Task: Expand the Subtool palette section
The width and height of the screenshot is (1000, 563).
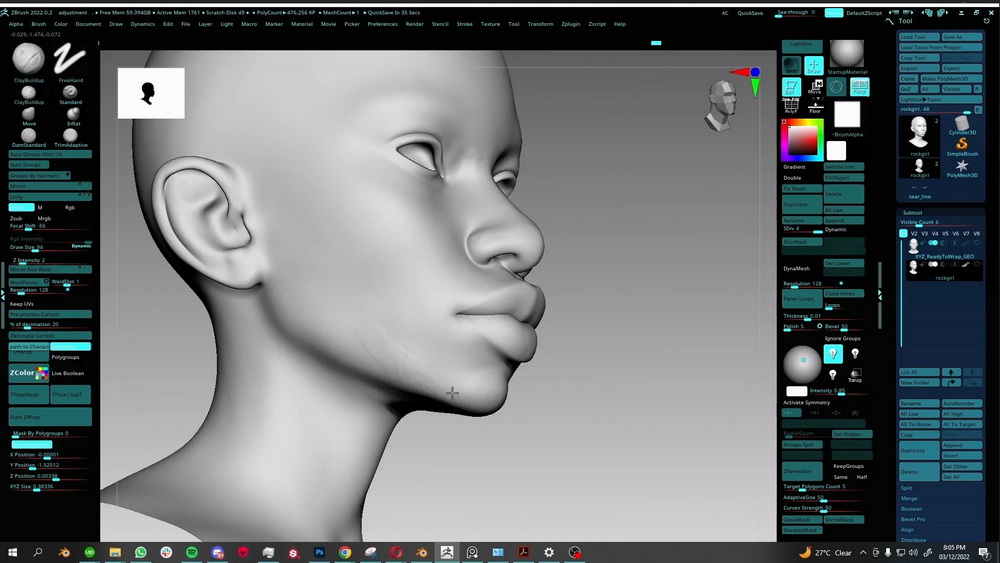Action: (x=913, y=212)
